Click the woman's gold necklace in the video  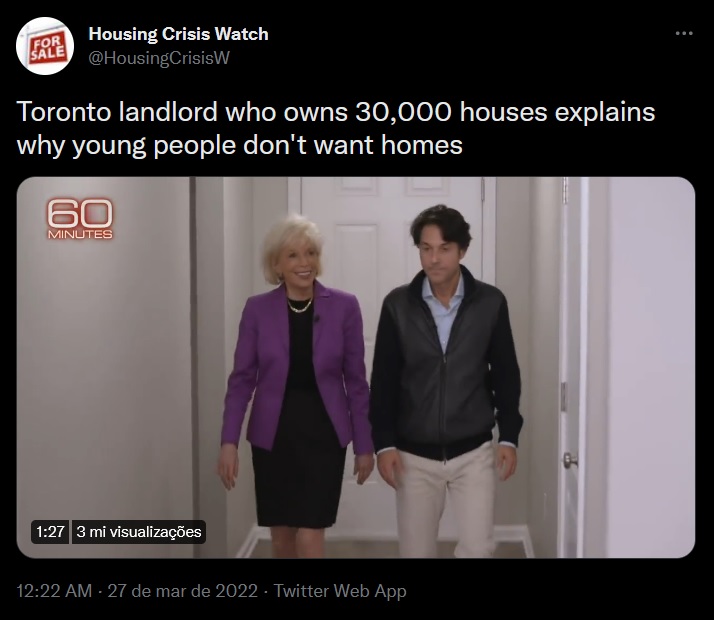pyautogui.click(x=300, y=306)
